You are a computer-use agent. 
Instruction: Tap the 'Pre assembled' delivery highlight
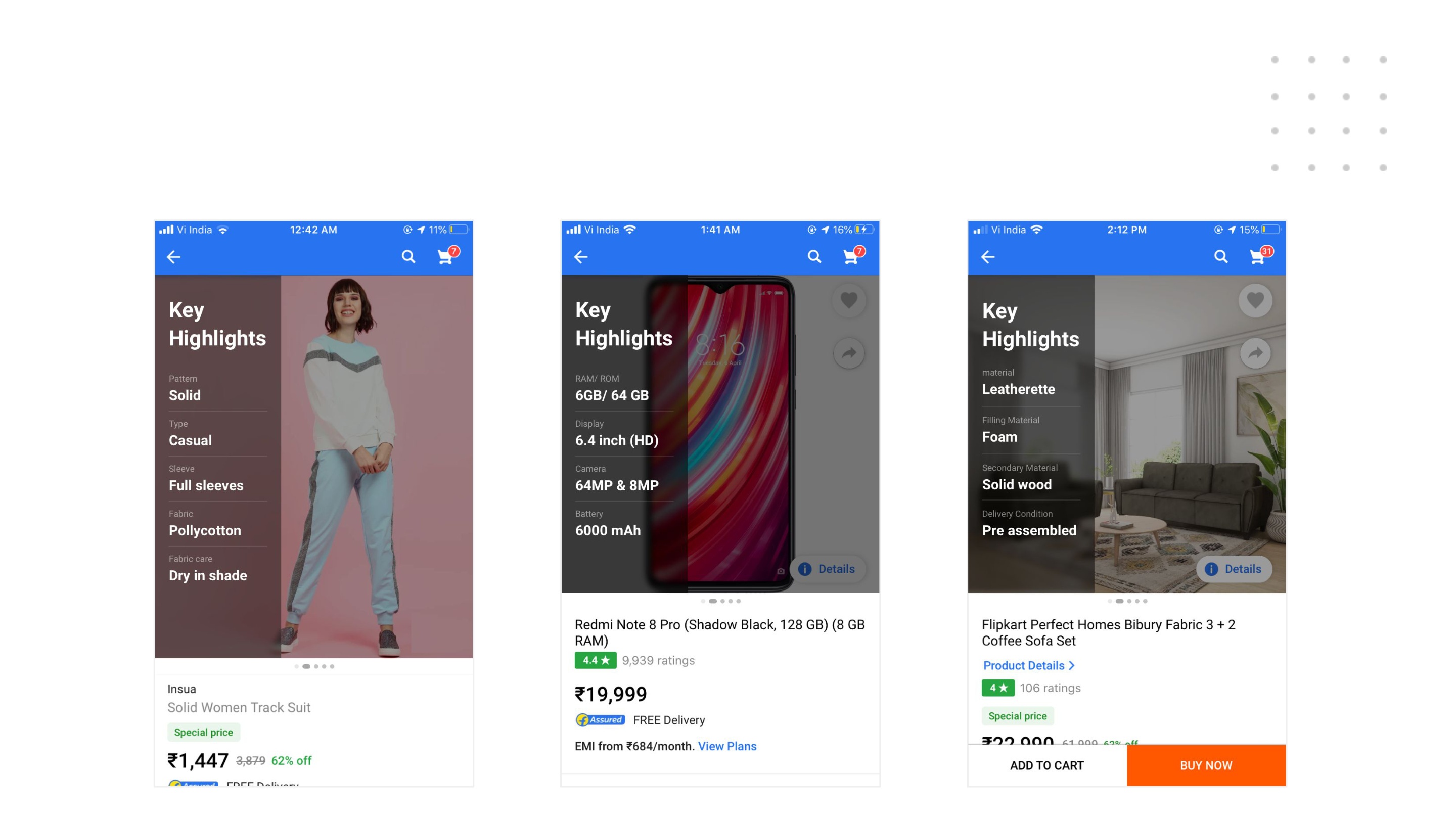click(x=1029, y=530)
